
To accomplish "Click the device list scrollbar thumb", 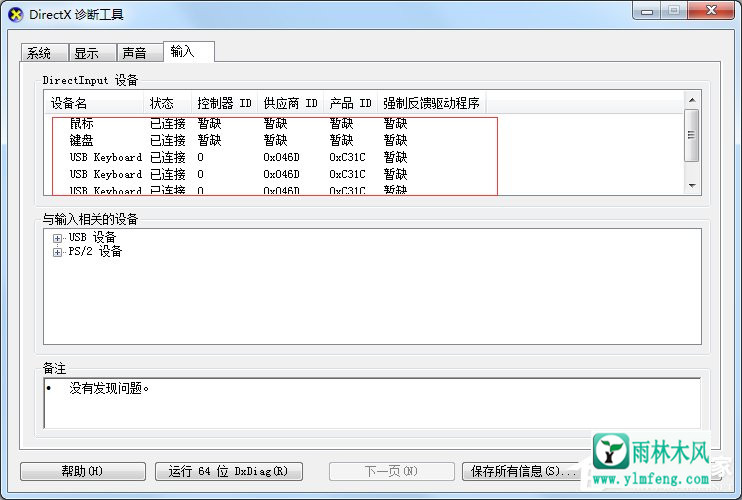I will point(692,135).
